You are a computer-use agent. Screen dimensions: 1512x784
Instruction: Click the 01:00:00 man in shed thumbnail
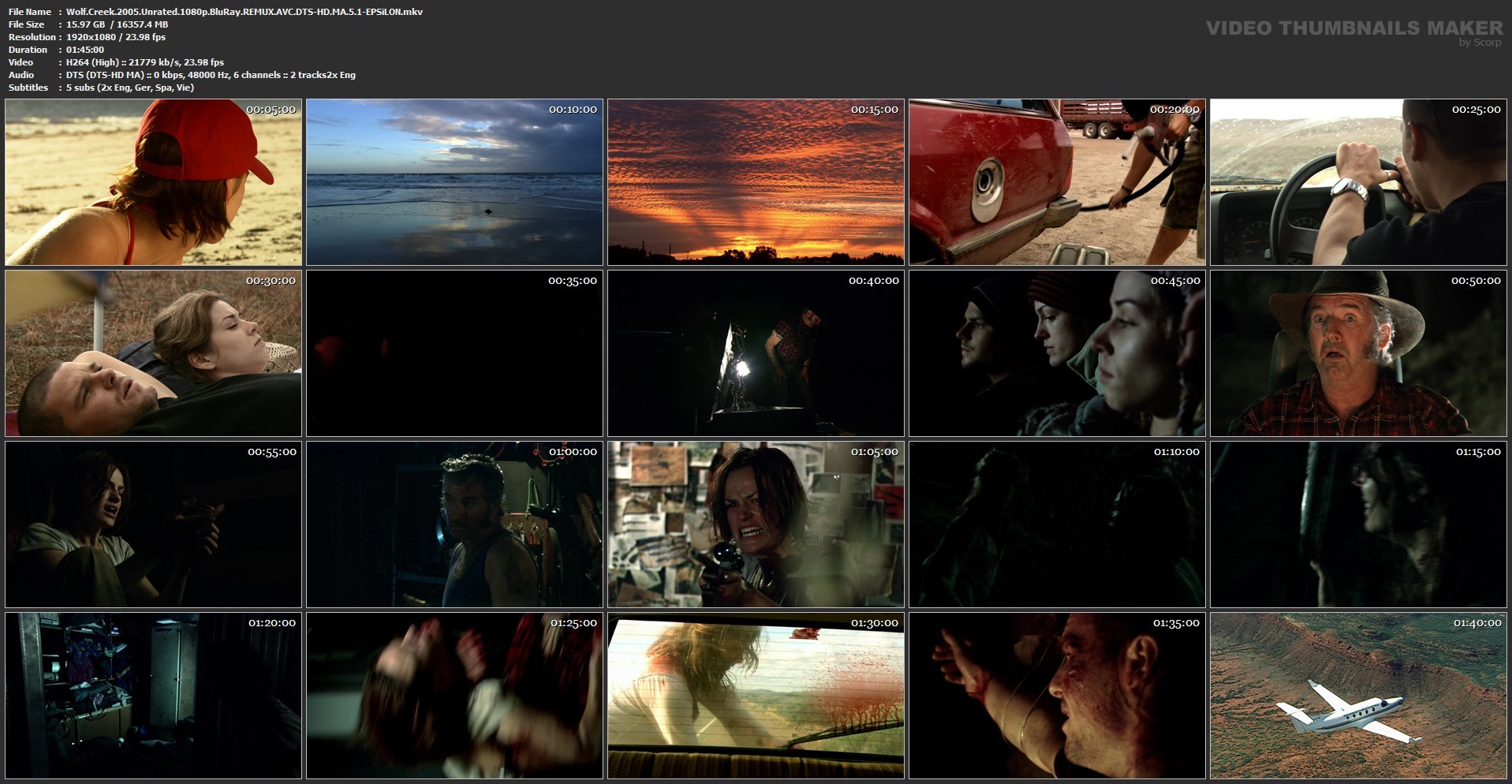coord(454,525)
